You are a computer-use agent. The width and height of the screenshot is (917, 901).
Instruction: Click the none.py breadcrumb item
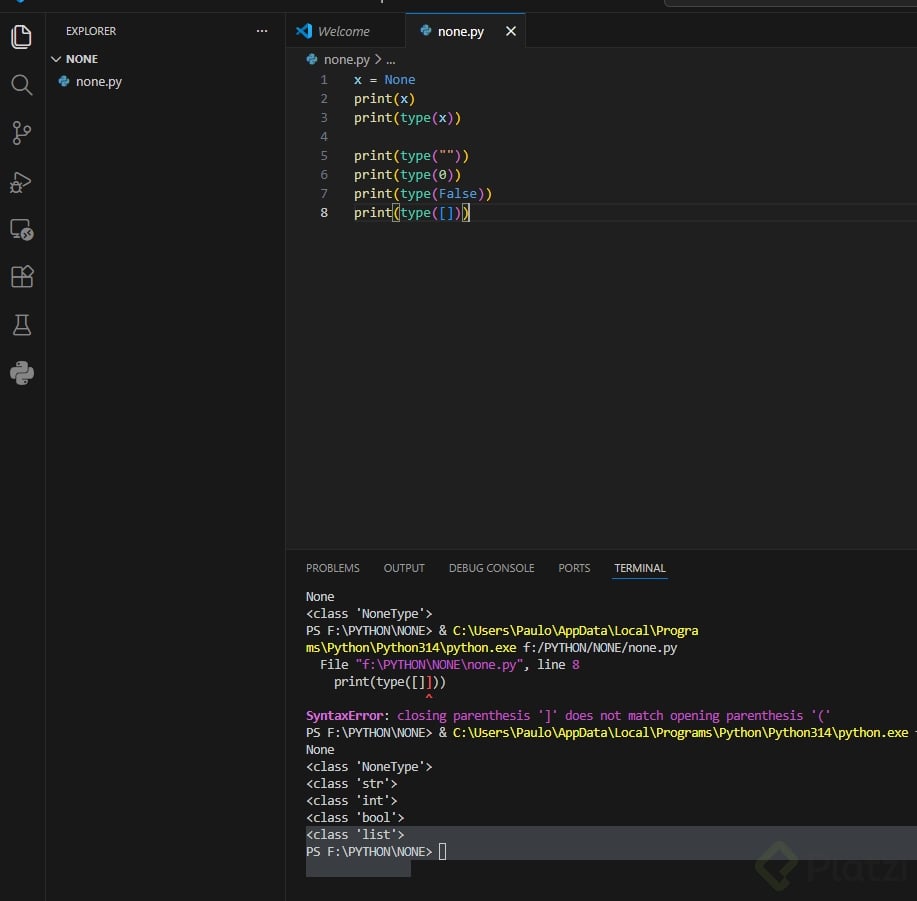[x=346, y=60]
